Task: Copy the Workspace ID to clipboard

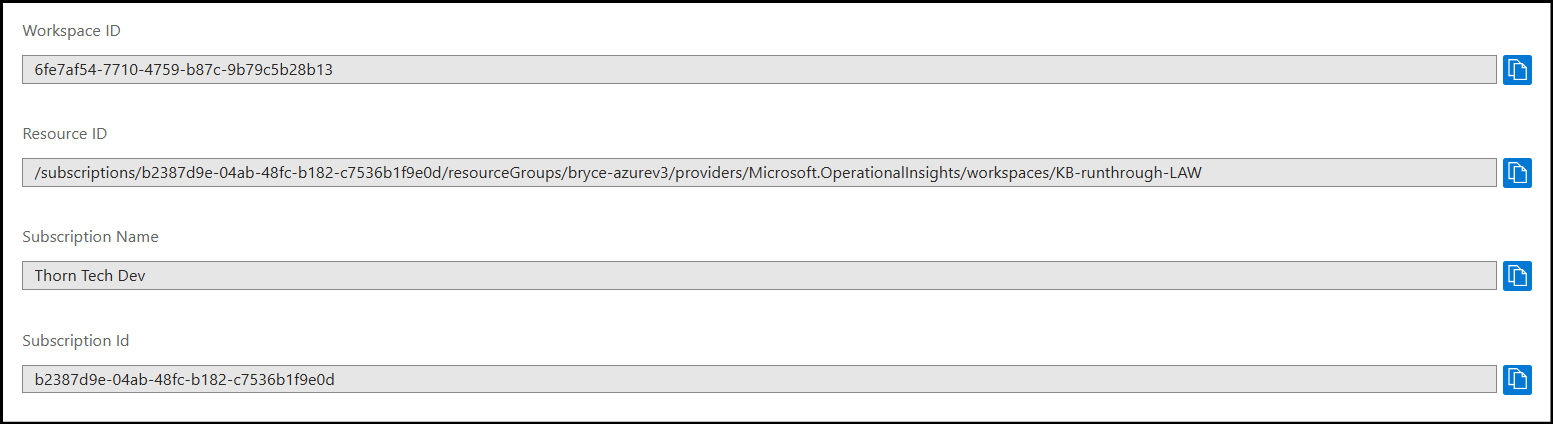Action: 1517,70
